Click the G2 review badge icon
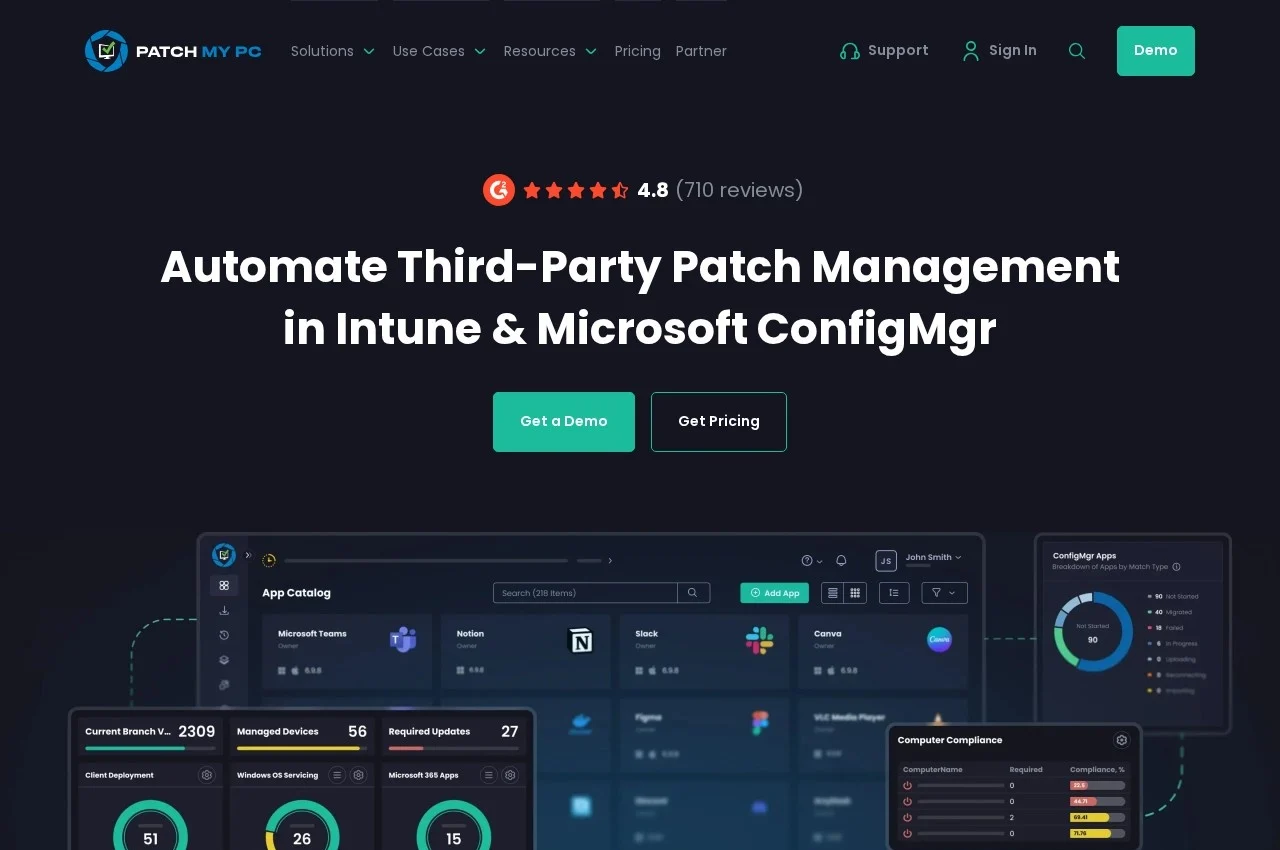 click(499, 190)
